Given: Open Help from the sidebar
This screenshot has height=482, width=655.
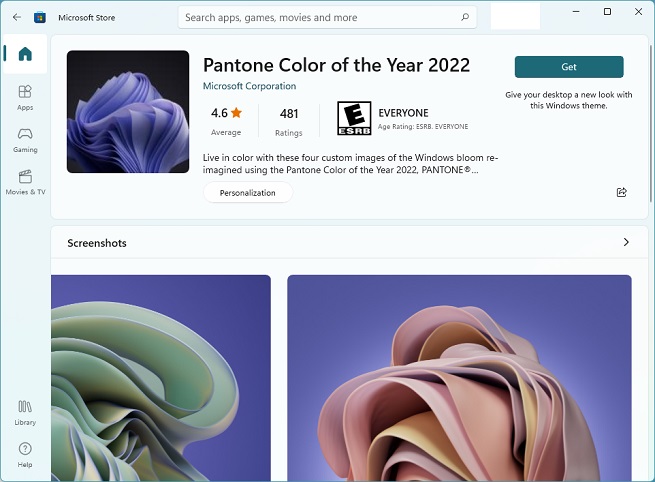Looking at the screenshot, I should coord(25,455).
